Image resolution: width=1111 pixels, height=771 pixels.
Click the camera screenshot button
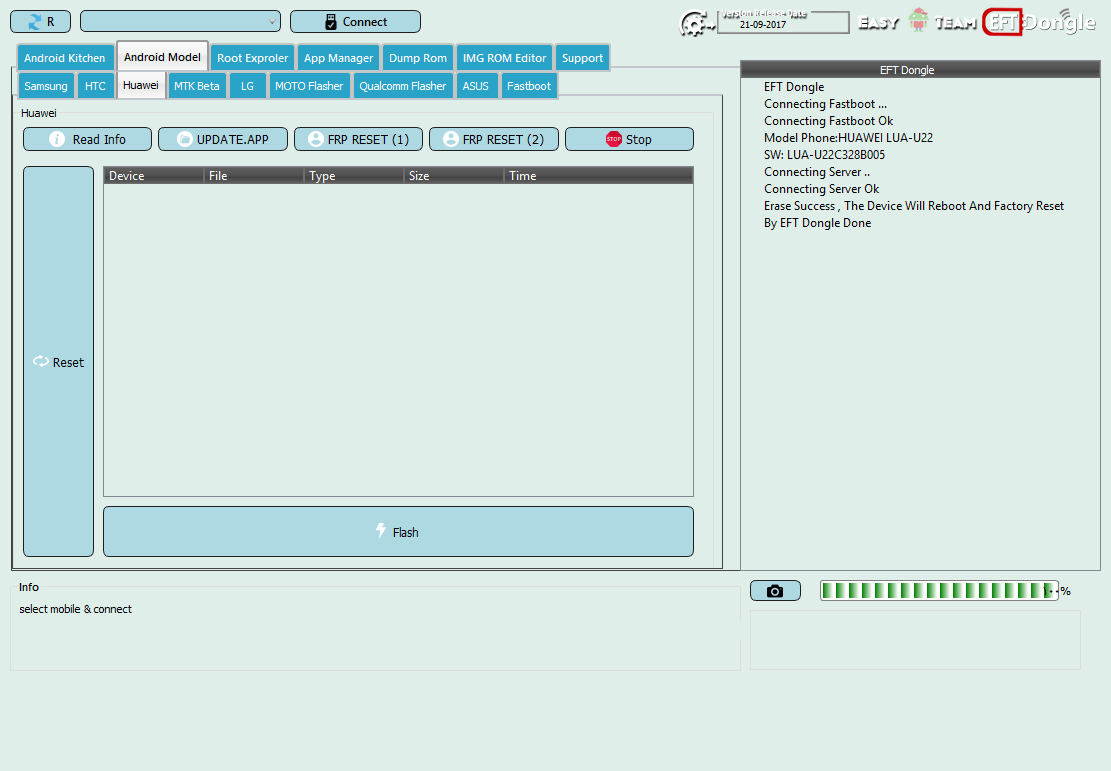tap(775, 590)
